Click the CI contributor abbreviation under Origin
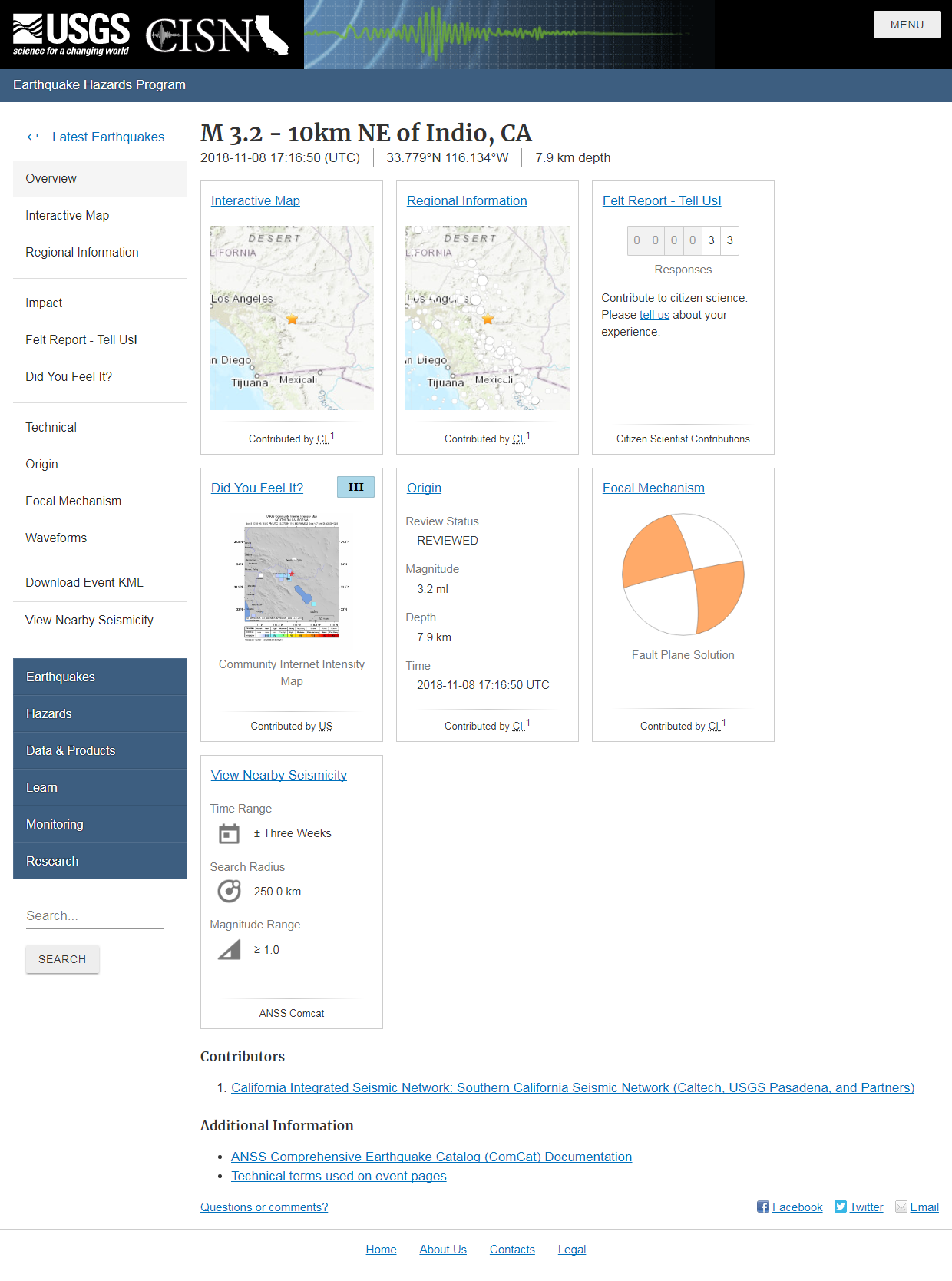Image resolution: width=952 pixels, height=1281 pixels. (x=518, y=726)
